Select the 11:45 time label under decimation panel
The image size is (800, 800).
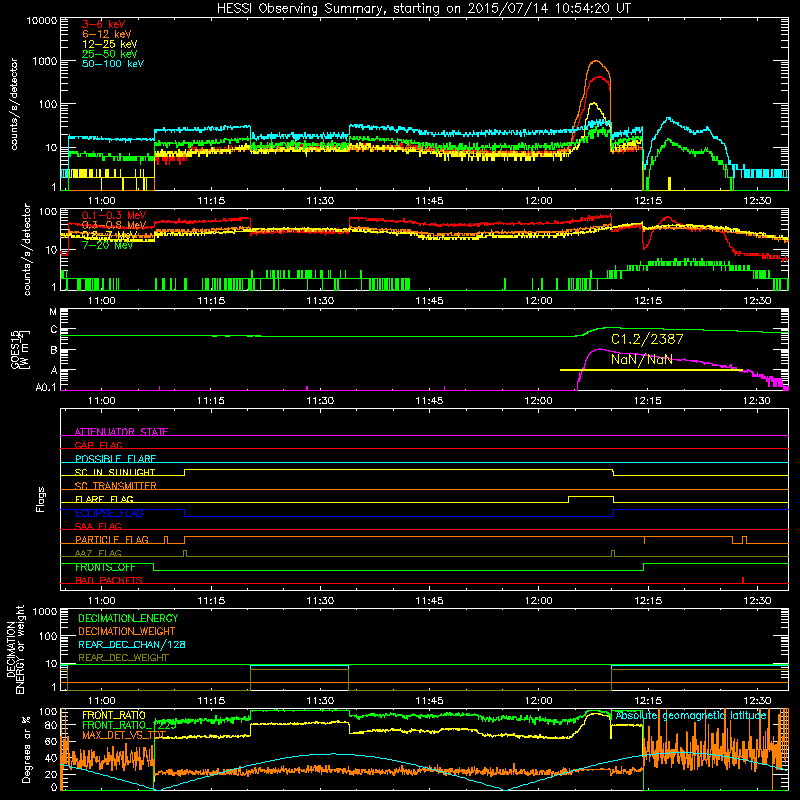click(430, 701)
